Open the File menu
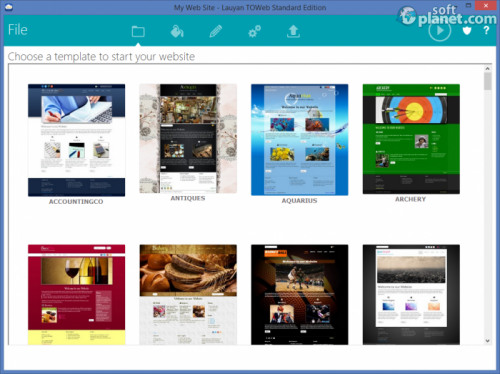Image resolution: width=500 pixels, height=374 pixels. 18,30
